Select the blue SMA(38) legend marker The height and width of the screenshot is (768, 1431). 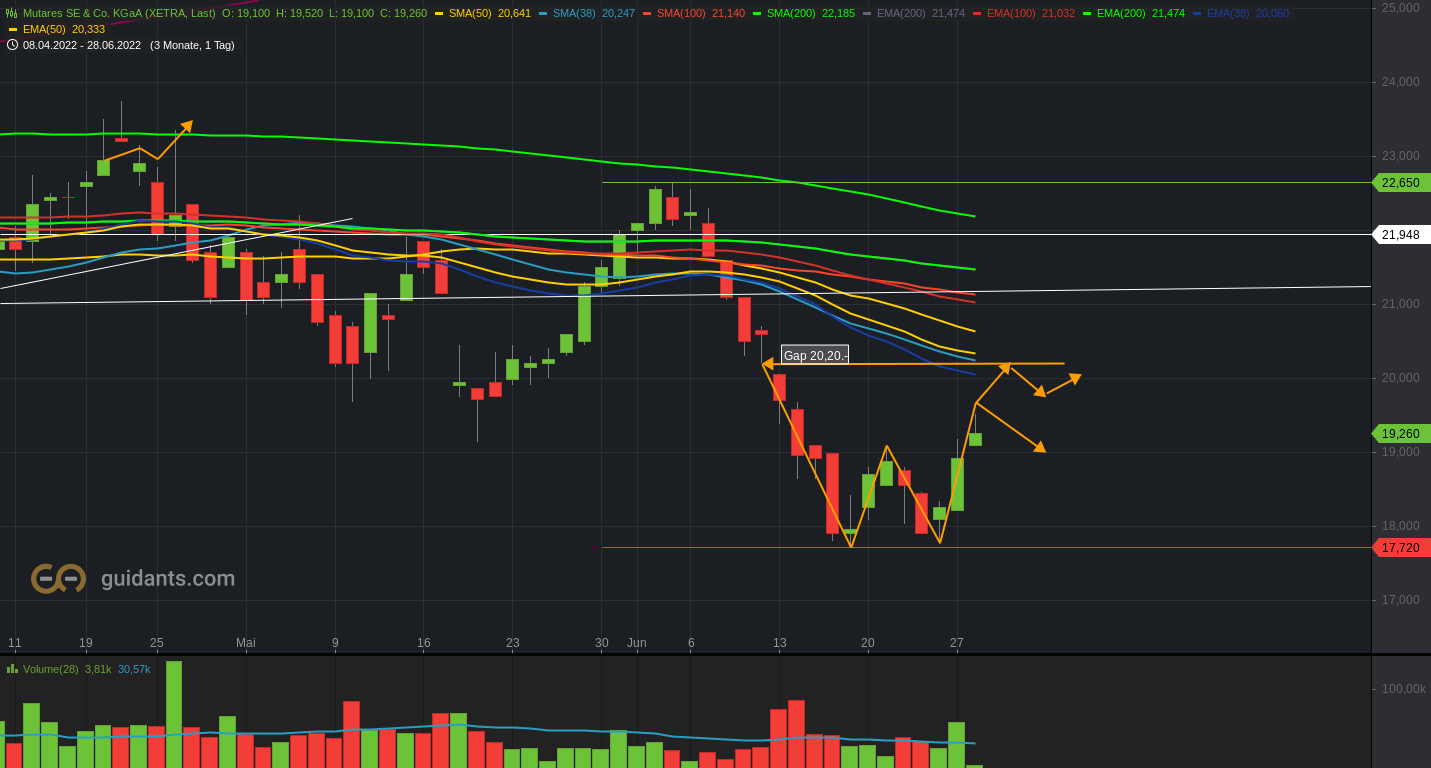coord(543,14)
